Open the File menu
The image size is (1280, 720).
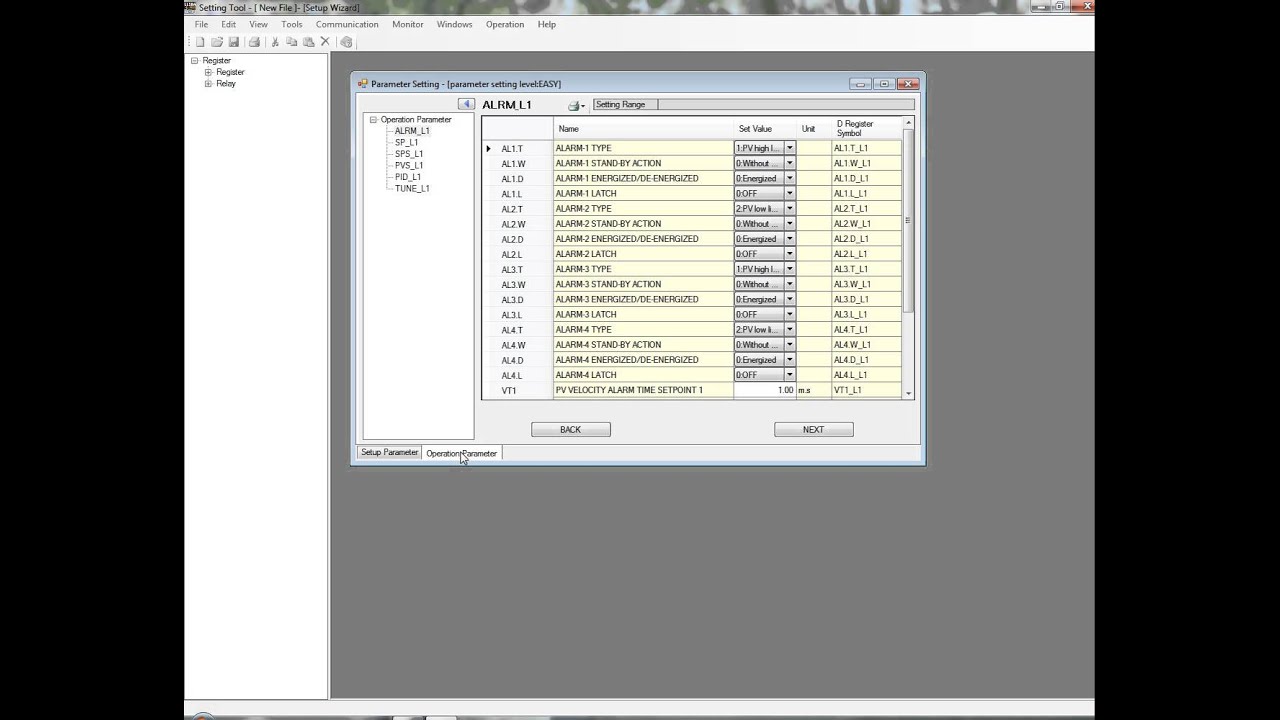click(x=201, y=24)
